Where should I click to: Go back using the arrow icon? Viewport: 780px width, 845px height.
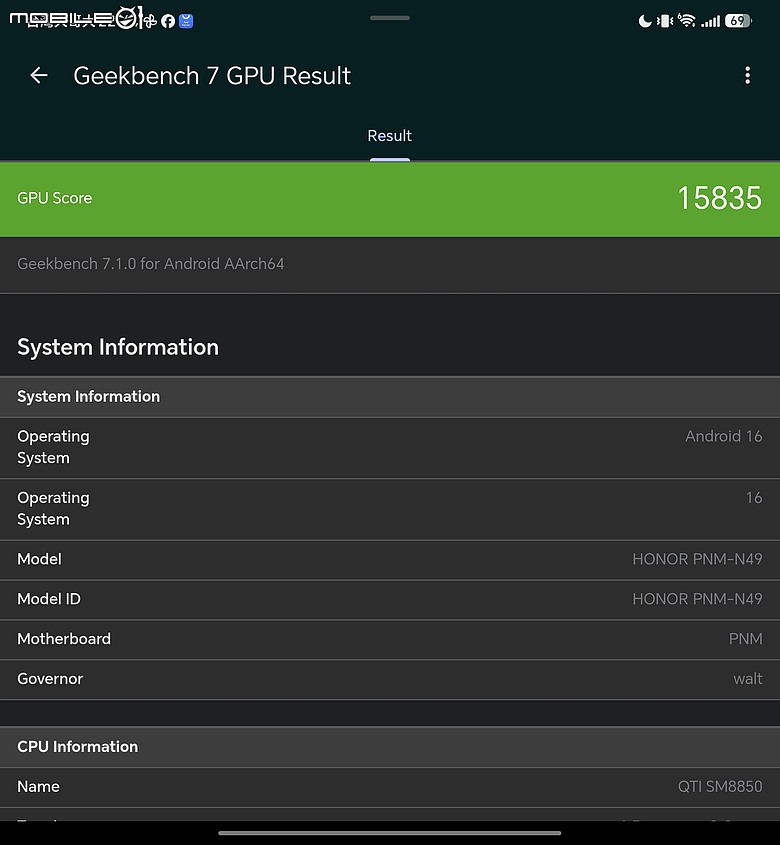click(x=39, y=75)
